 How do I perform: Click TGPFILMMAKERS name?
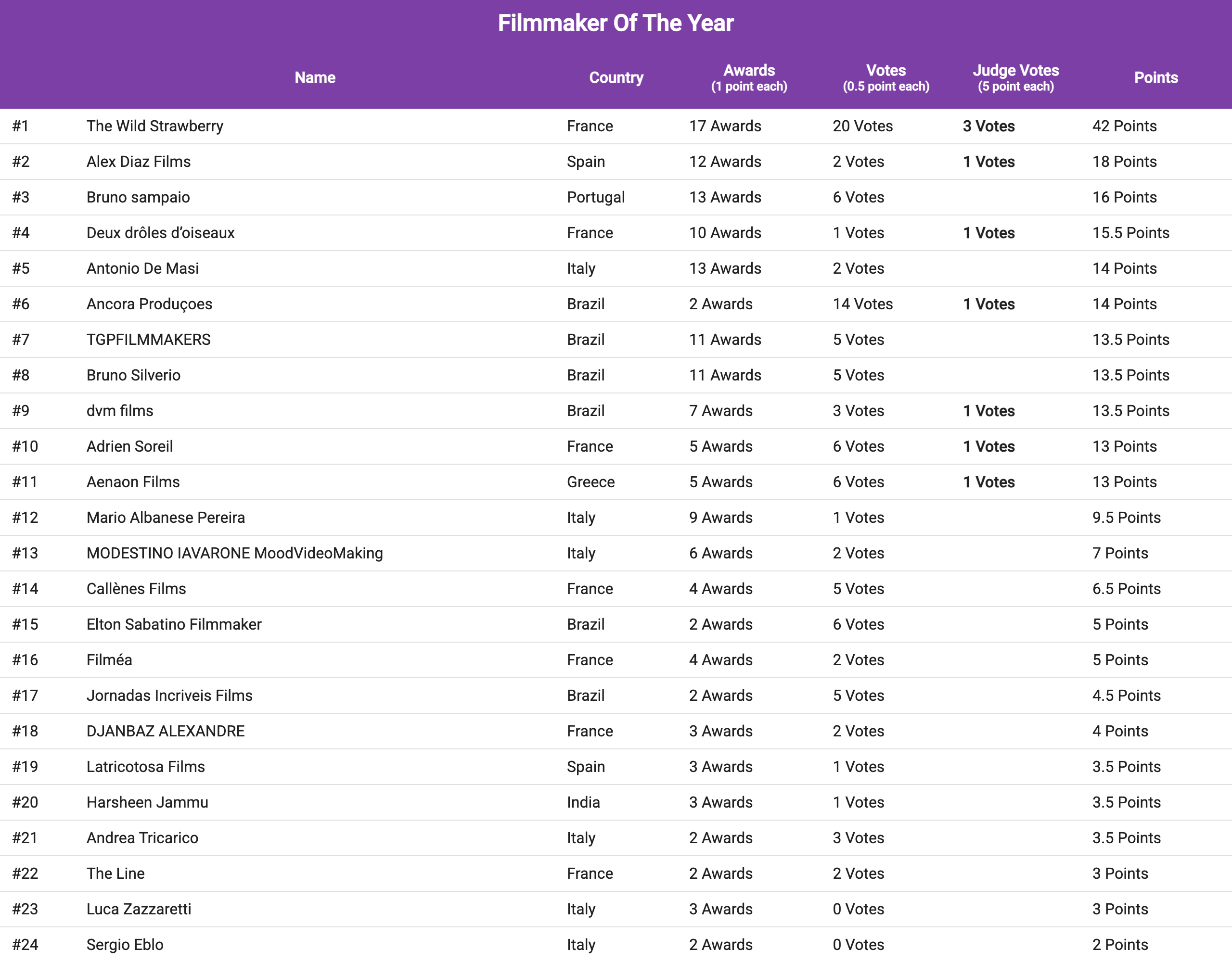coord(148,340)
